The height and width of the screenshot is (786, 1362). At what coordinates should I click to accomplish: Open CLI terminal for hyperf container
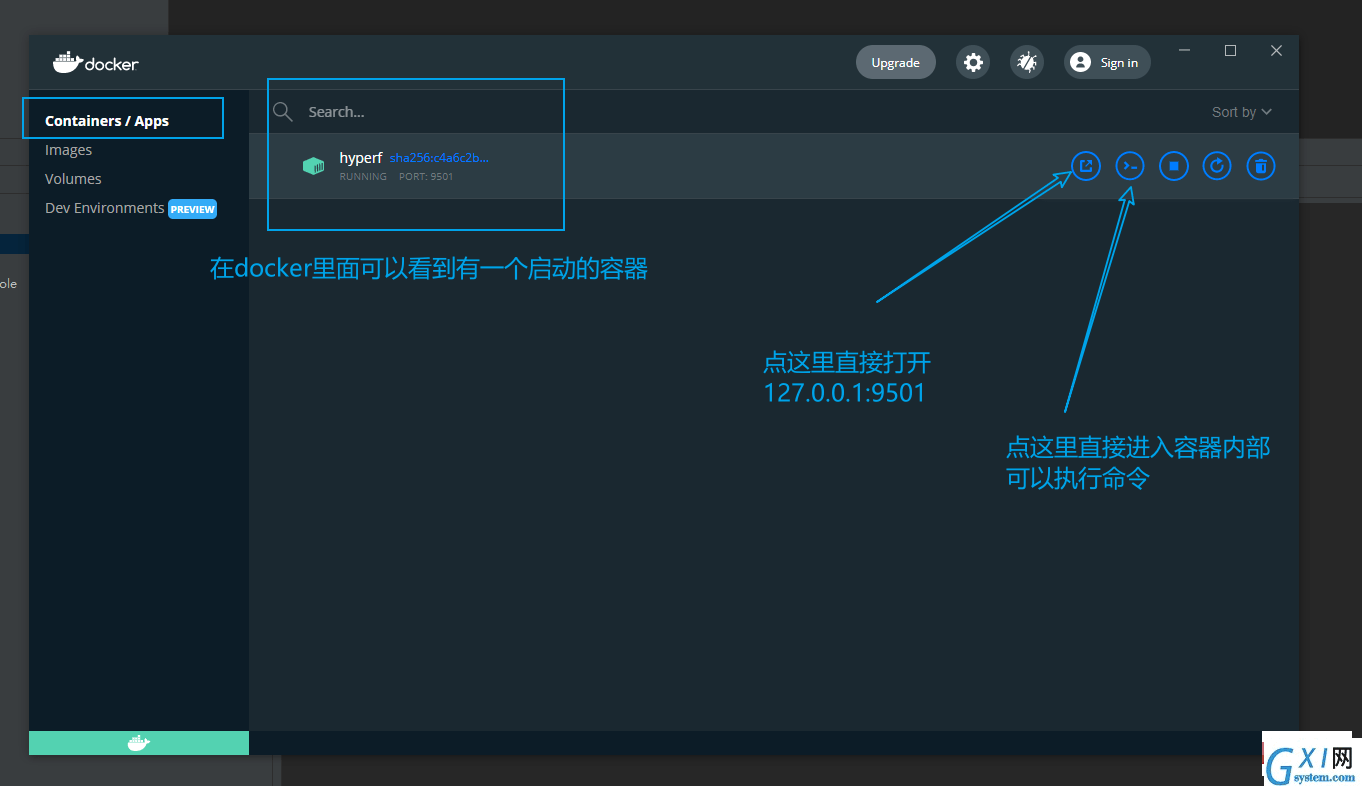point(1130,166)
